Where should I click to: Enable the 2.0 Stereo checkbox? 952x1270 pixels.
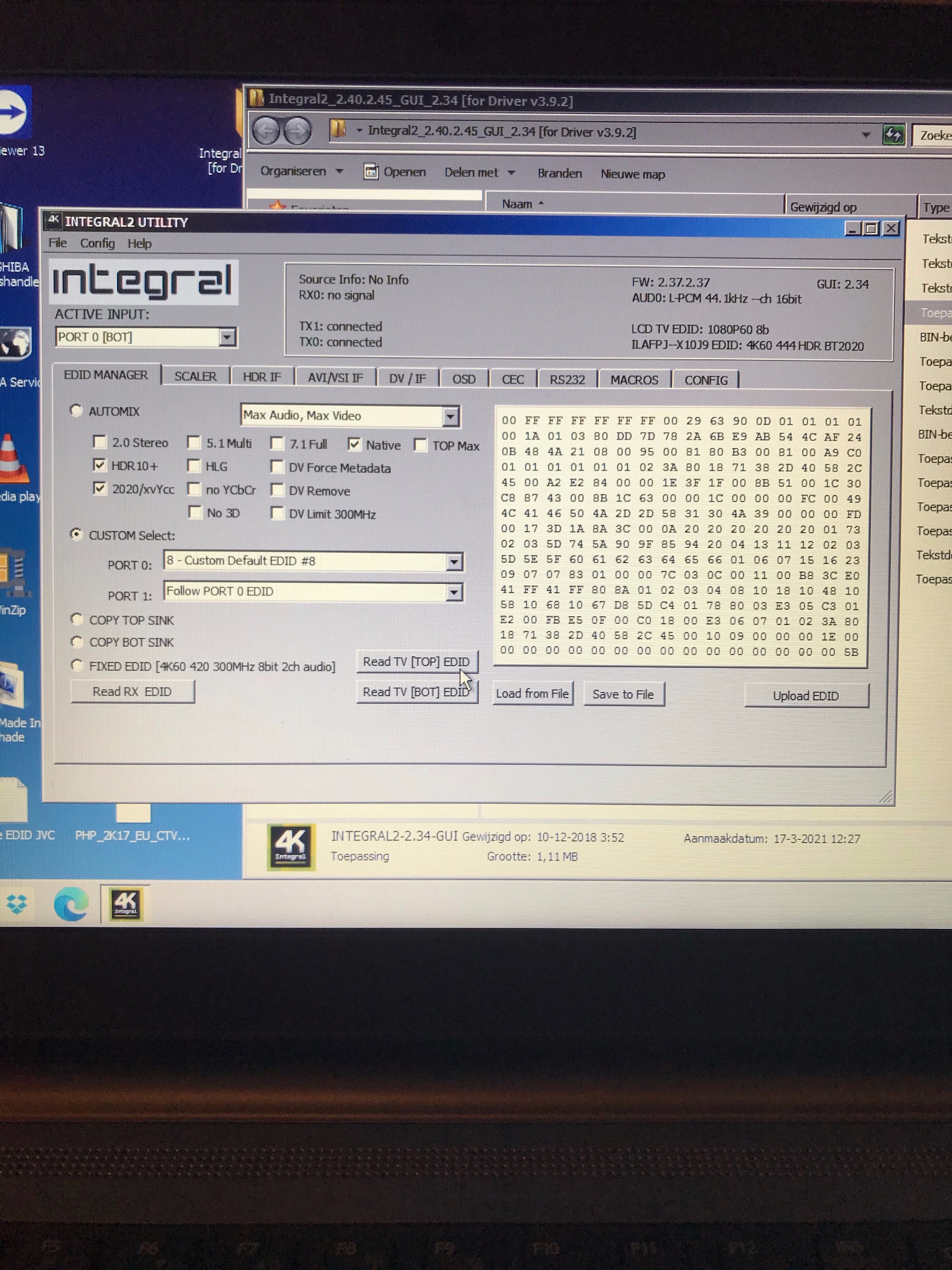coord(100,442)
